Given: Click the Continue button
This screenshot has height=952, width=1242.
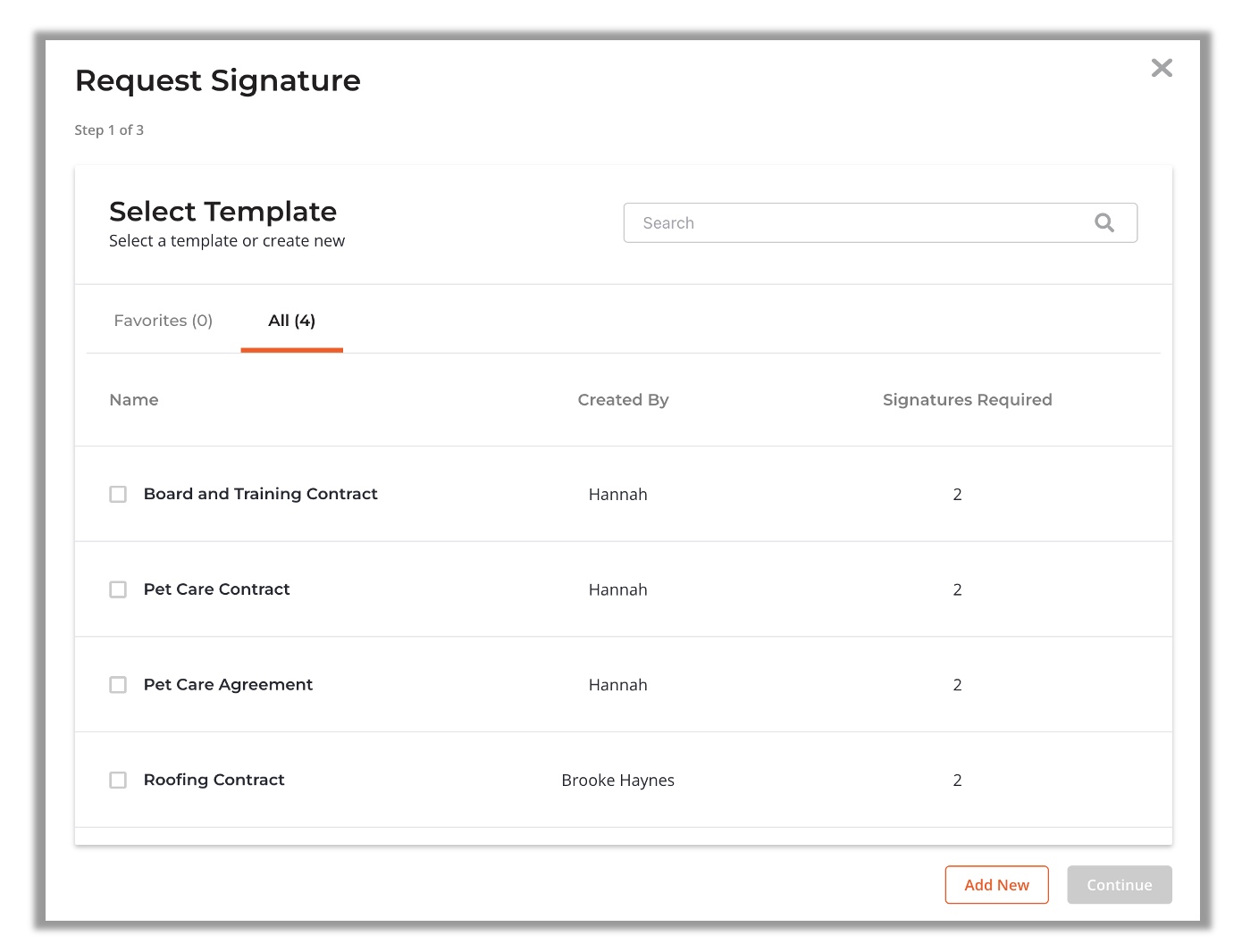Looking at the screenshot, I should [x=1120, y=885].
